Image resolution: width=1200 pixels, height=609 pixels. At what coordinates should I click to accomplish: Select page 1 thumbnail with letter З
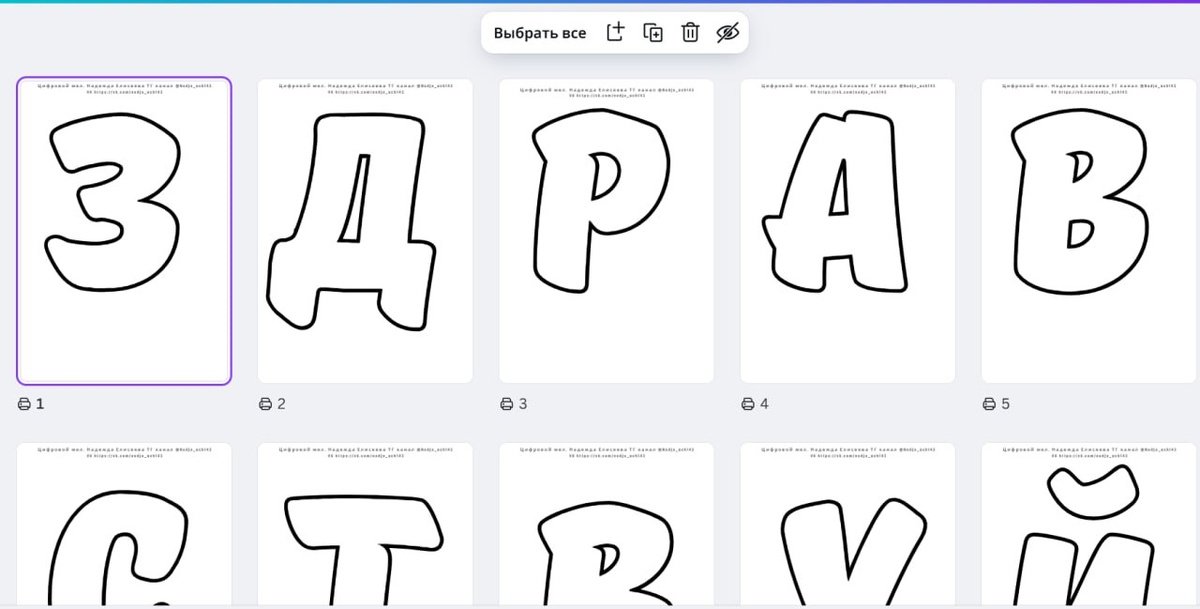point(124,231)
